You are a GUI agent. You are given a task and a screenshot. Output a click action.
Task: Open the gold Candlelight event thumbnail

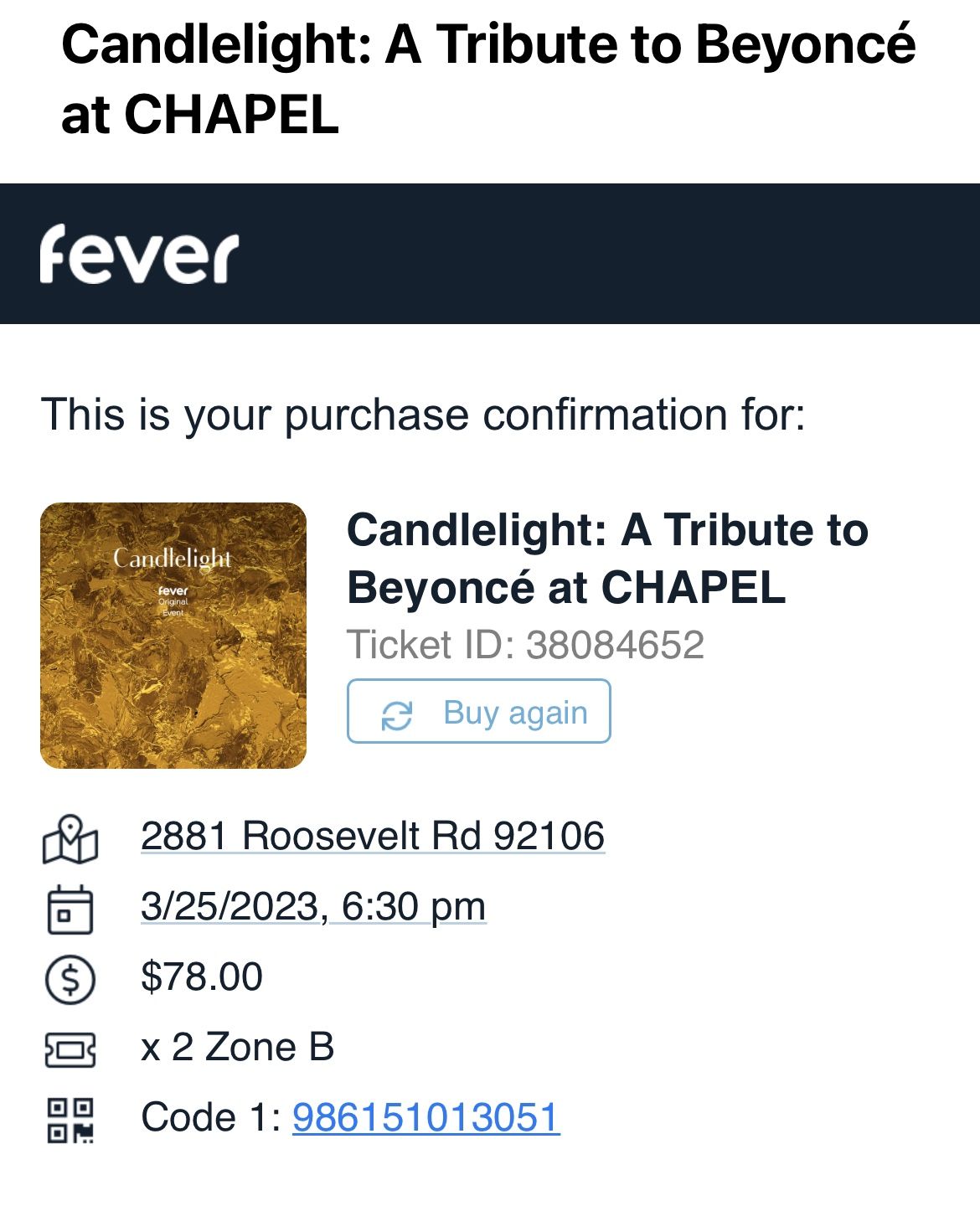coord(173,636)
